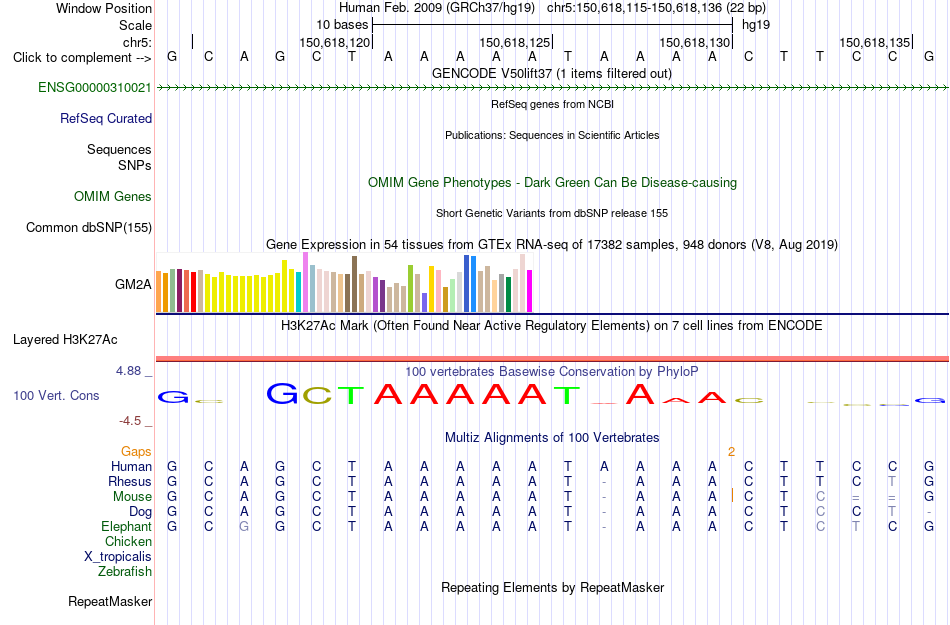Click the OMIM Gene Phenotypes title text
The width and height of the screenshot is (950, 625).
553,183
